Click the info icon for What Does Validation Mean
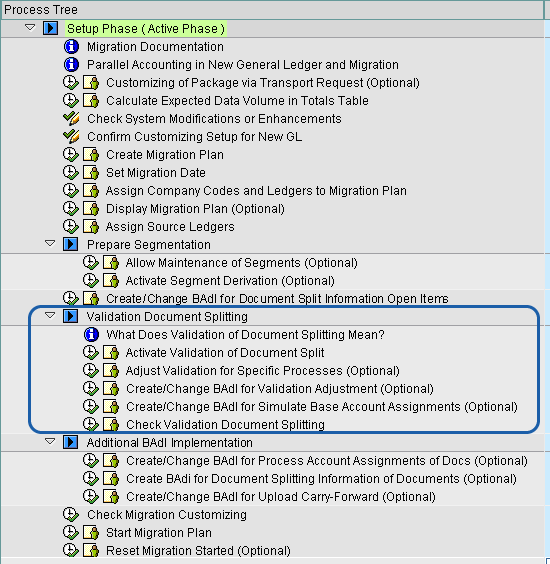 click(x=91, y=335)
